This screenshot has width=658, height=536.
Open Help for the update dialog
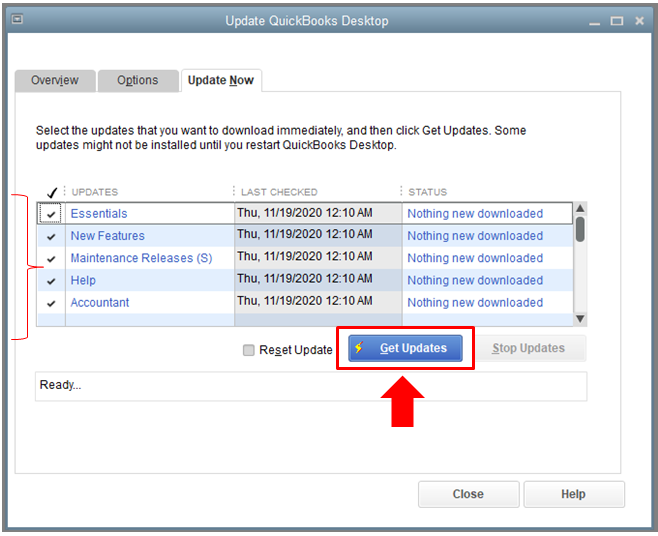[x=574, y=494]
